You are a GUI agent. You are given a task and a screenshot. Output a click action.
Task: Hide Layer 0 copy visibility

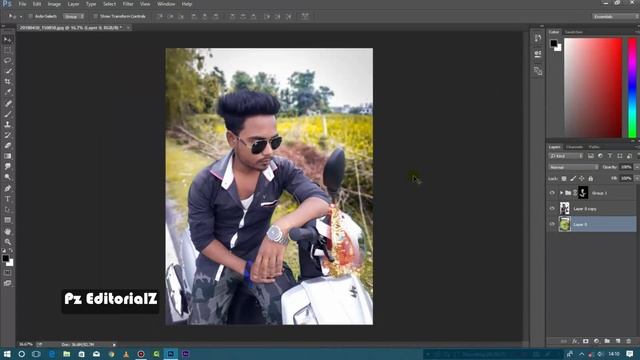coord(552,209)
